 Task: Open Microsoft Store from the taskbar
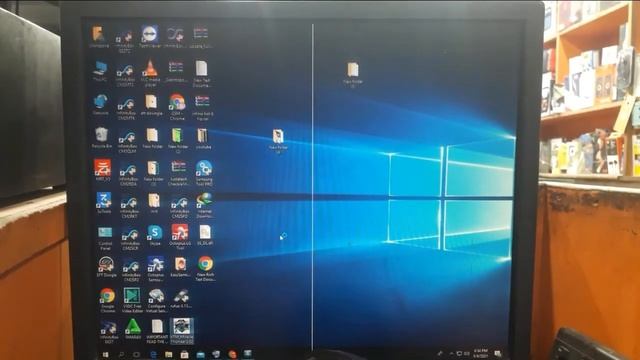click(x=184, y=355)
